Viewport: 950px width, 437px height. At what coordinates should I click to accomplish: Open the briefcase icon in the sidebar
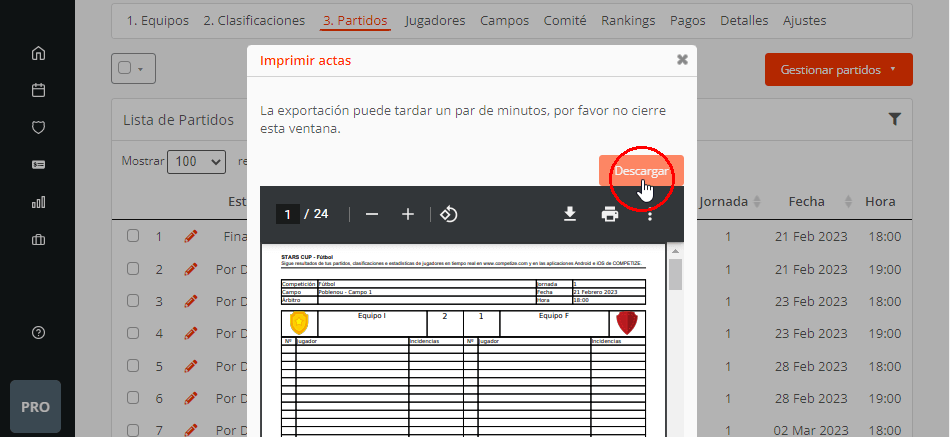click(38, 239)
